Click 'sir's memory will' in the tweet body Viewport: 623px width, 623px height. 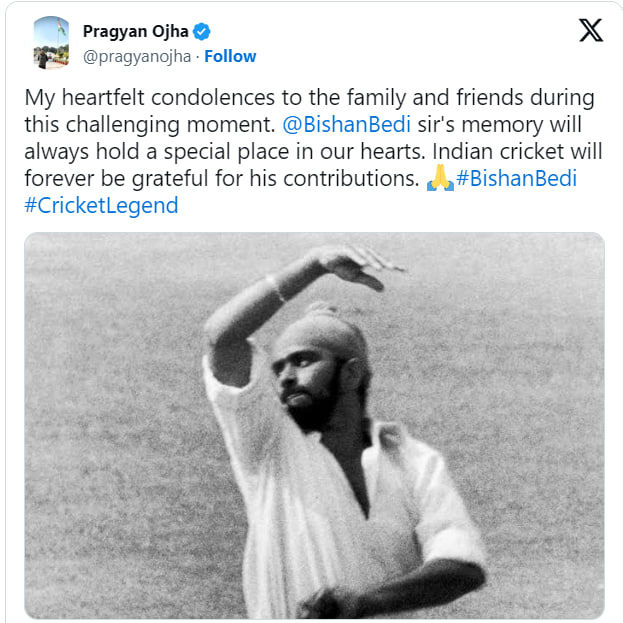click(x=499, y=124)
